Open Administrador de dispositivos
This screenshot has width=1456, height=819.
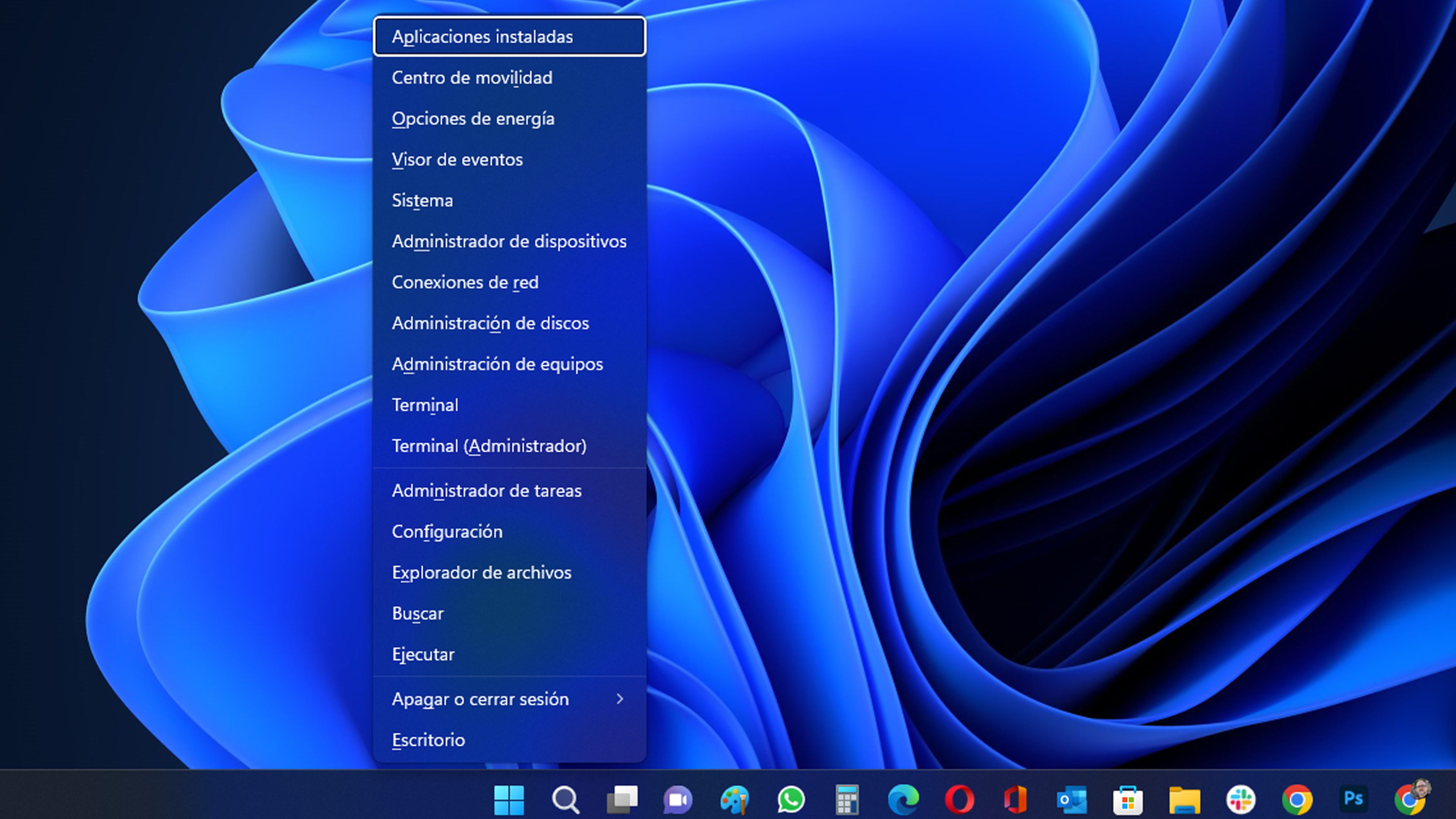pyautogui.click(x=509, y=242)
